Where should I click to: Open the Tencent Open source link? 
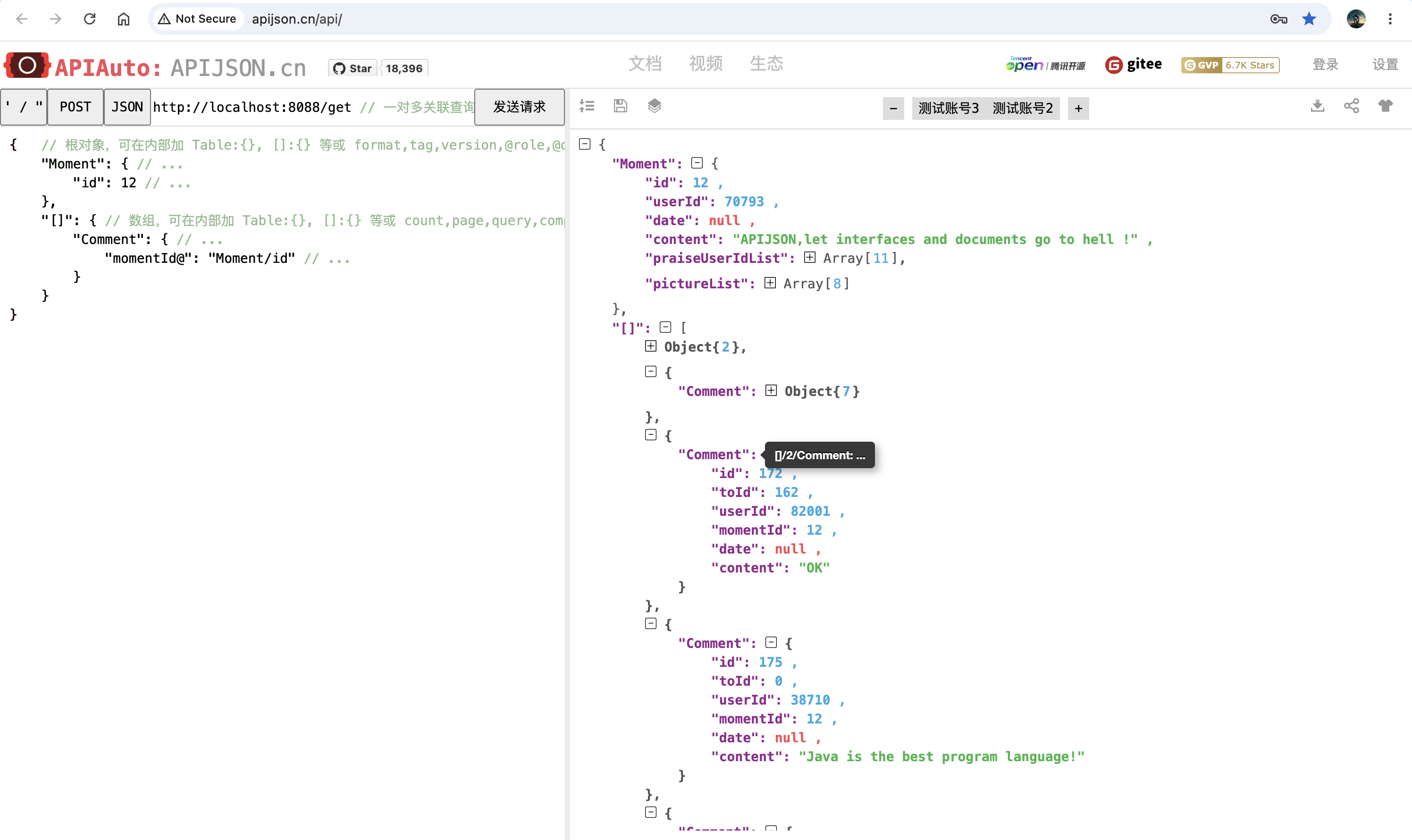click(1045, 65)
